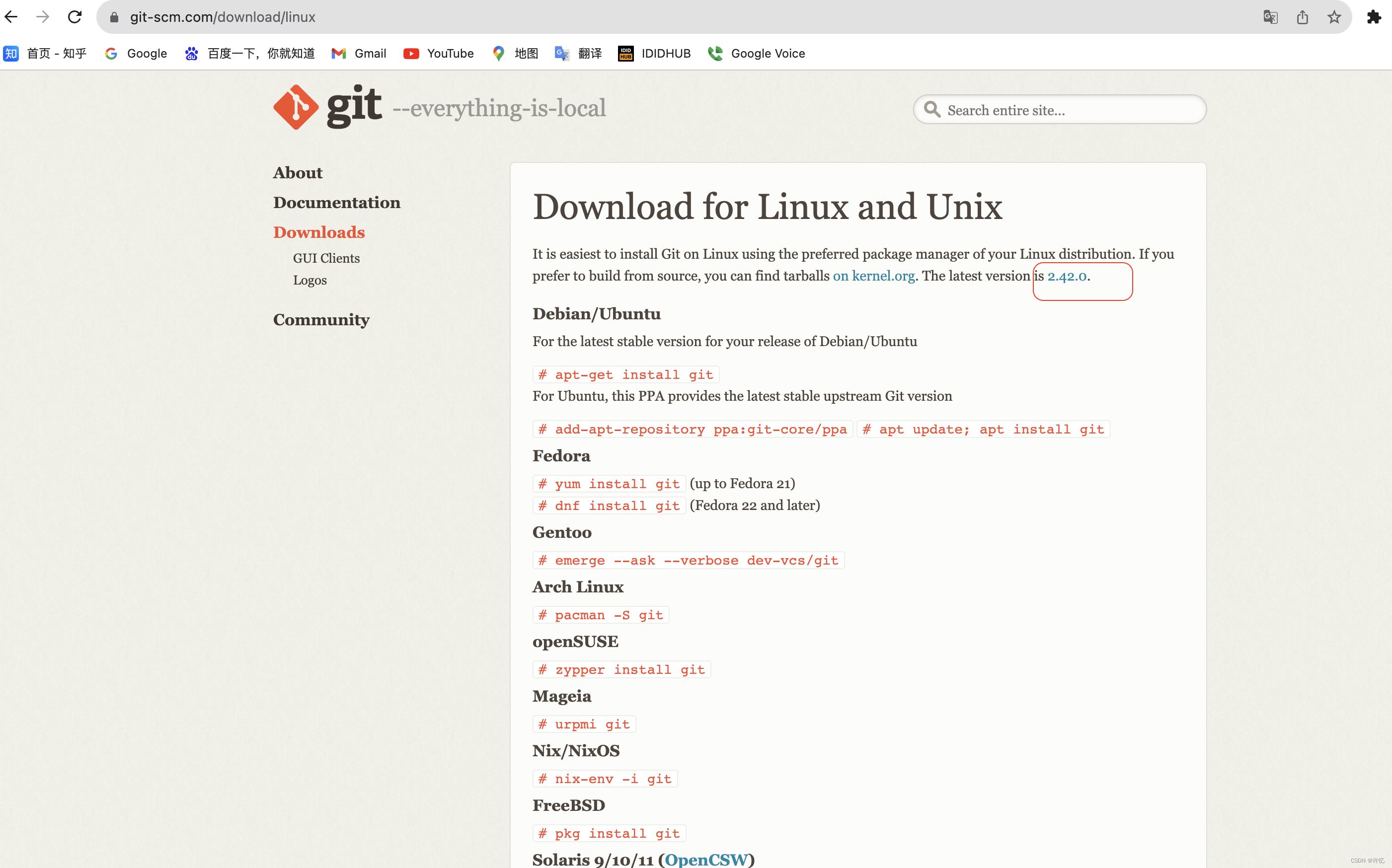Click the browser forward arrow
This screenshot has height=868, width=1392.
(x=43, y=17)
